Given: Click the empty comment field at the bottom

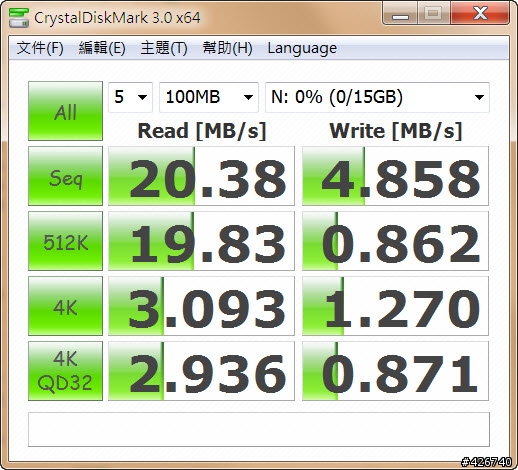Looking at the screenshot, I should click(259, 430).
